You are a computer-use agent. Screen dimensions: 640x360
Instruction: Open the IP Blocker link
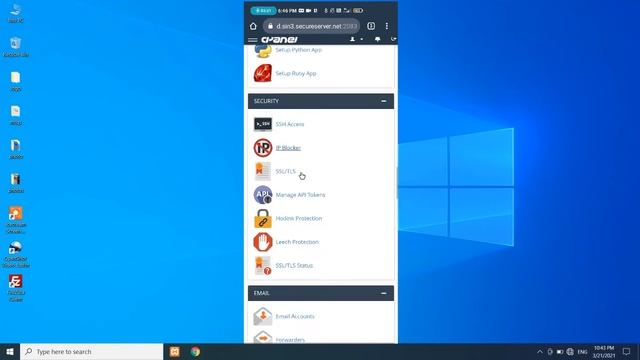coord(288,148)
